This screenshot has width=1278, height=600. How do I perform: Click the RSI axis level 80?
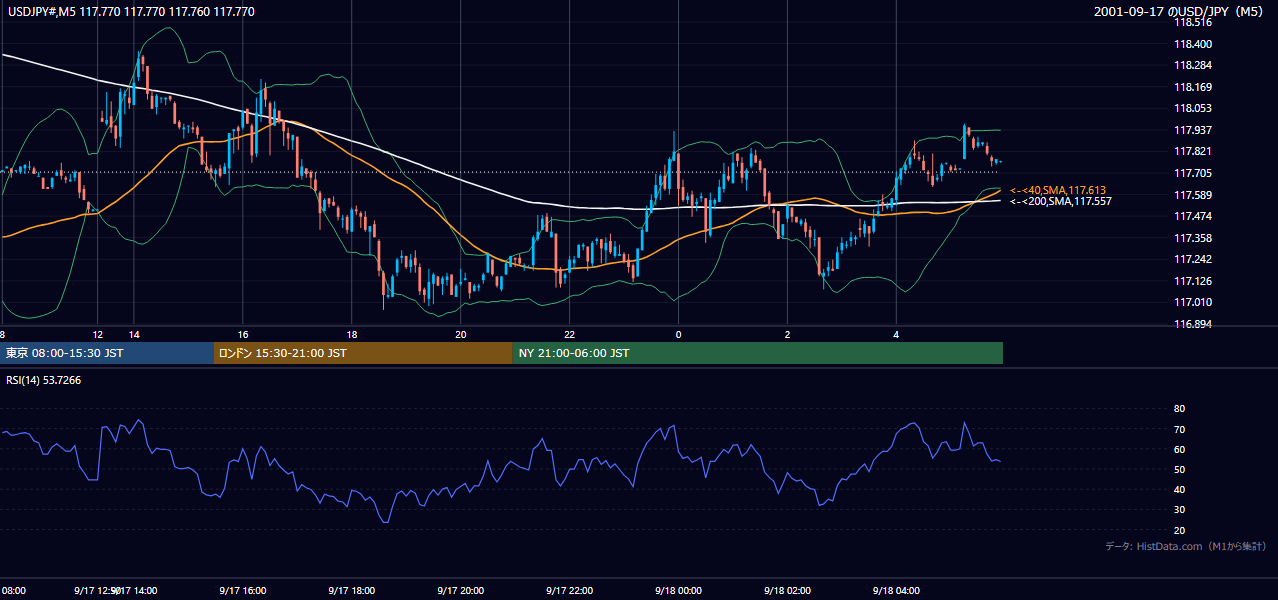1179,409
